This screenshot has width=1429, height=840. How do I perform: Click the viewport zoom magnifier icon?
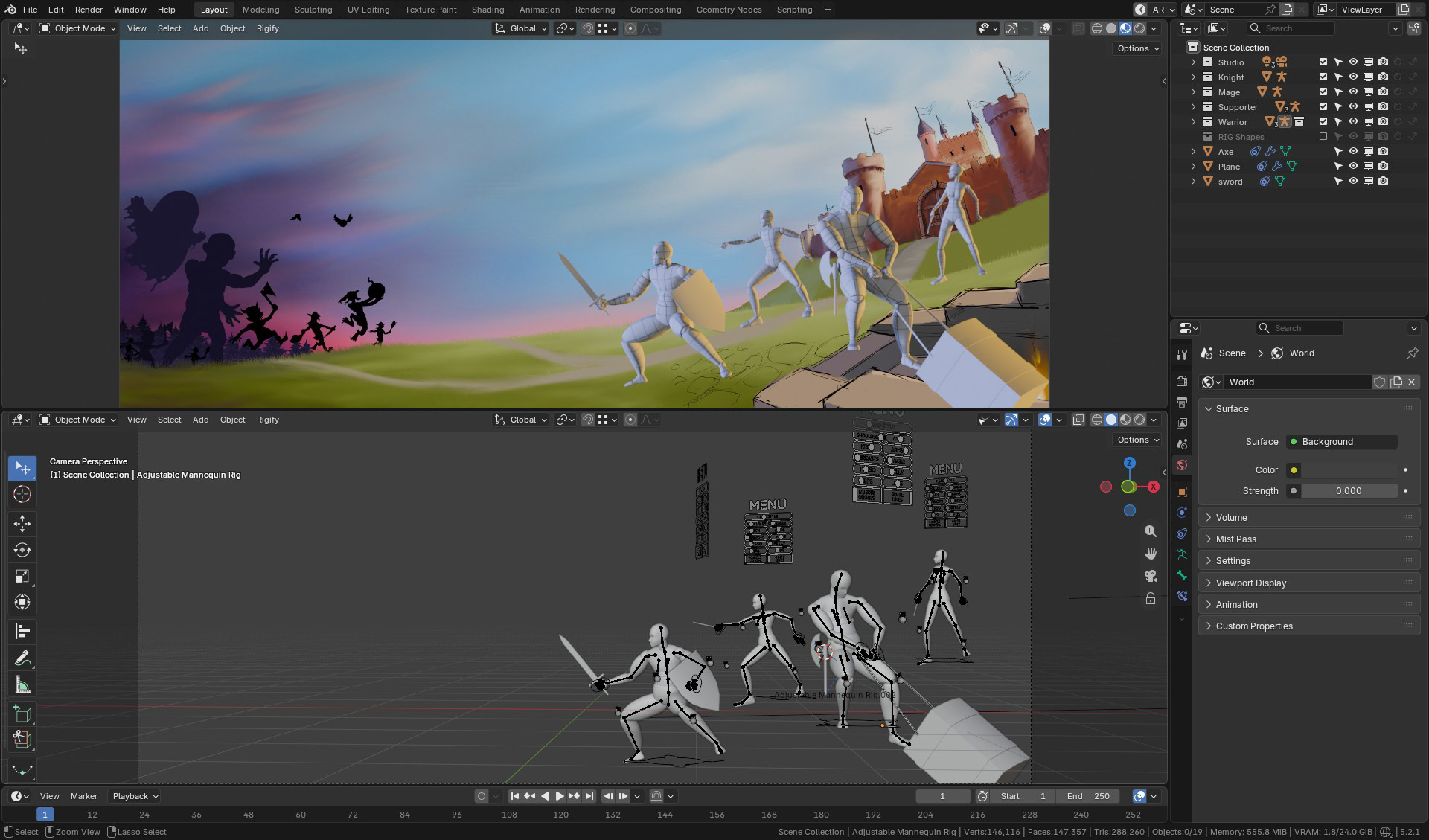click(1151, 531)
